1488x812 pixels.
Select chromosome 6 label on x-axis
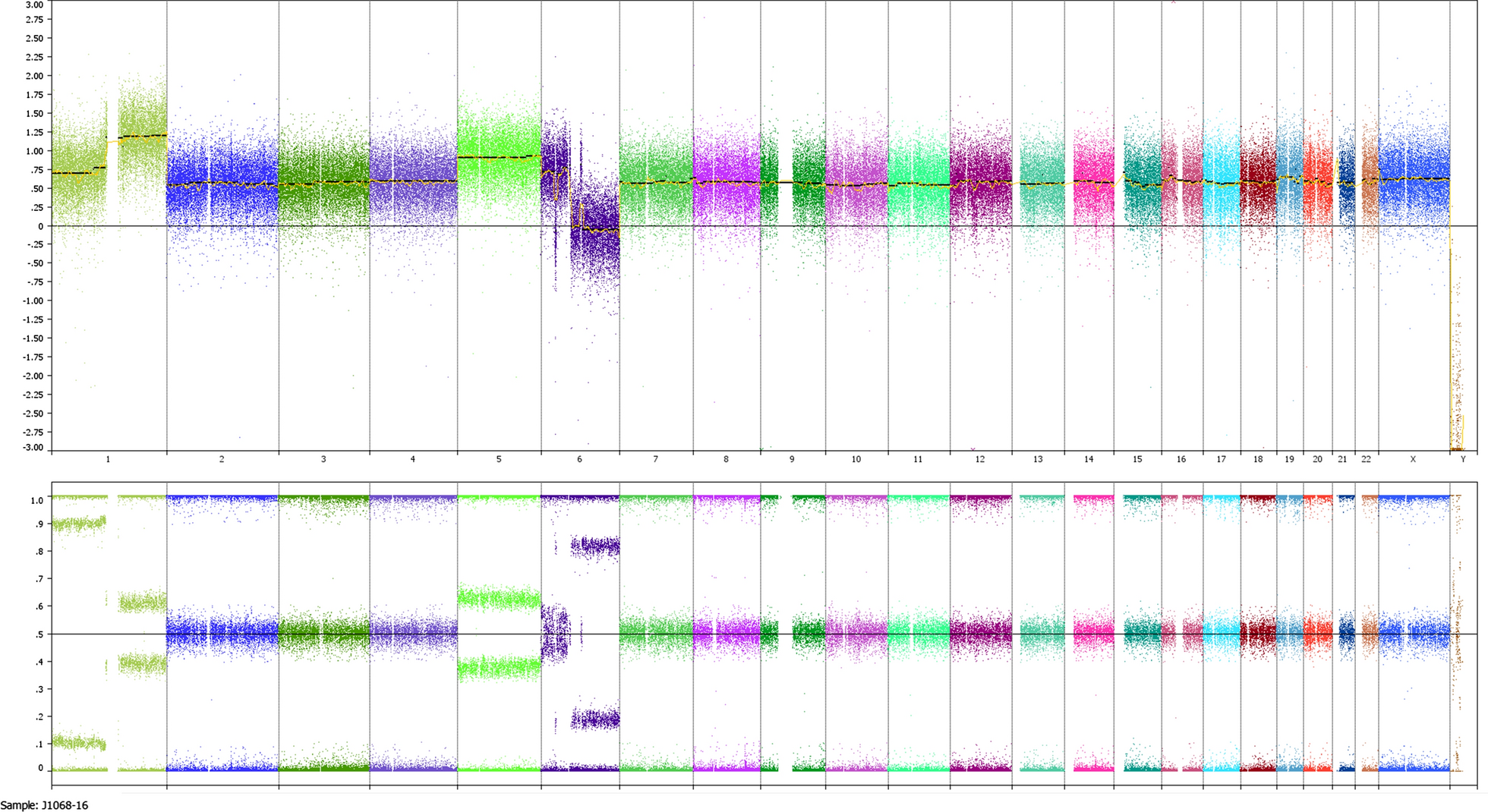[579, 459]
